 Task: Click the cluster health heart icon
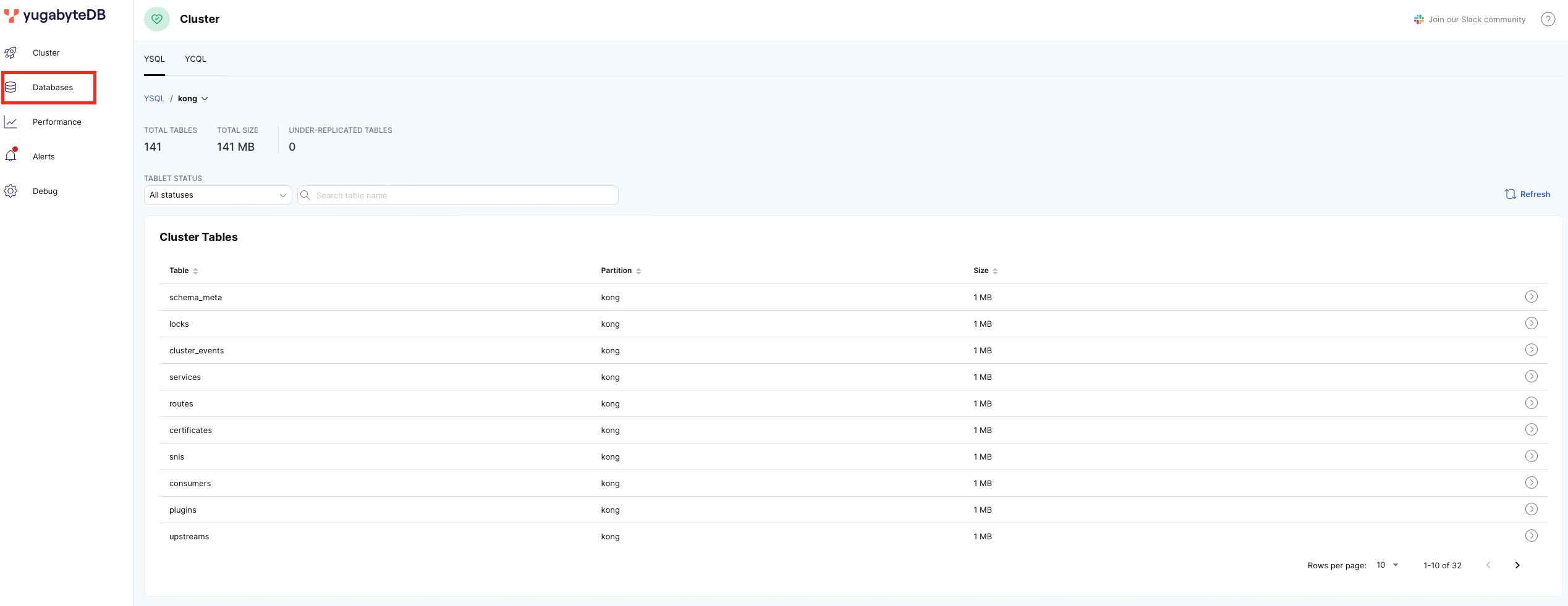coord(157,19)
